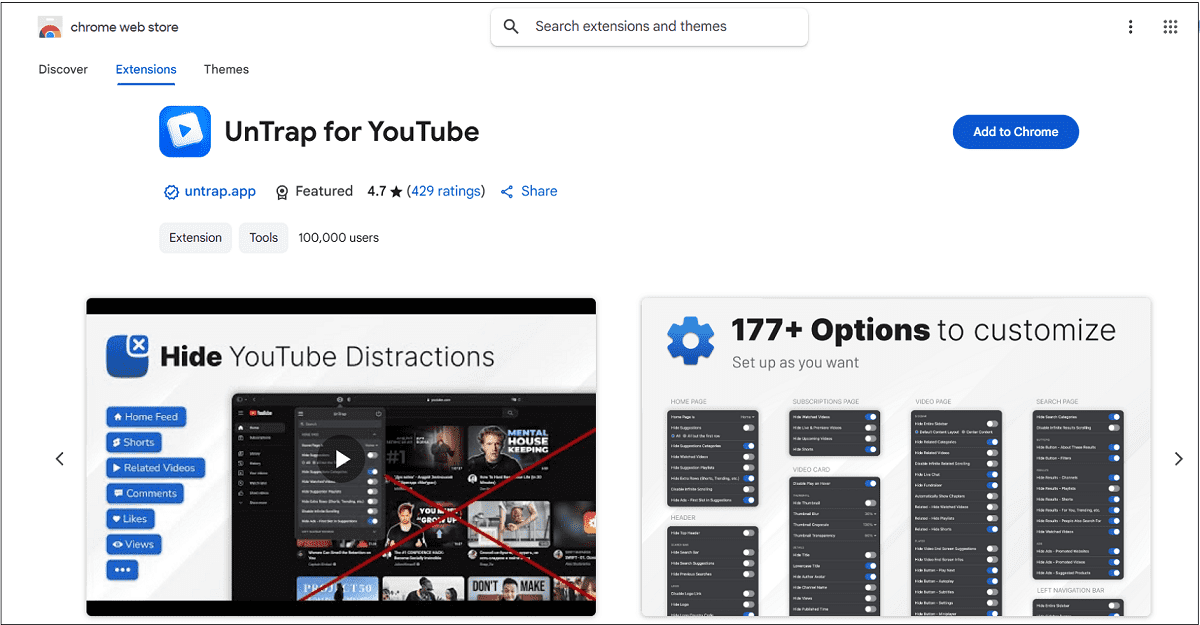Click the Home Feed chip in promo video

click(146, 417)
